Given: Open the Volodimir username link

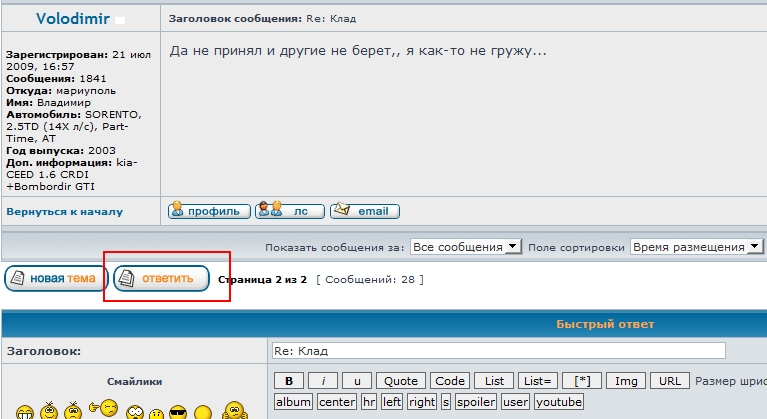Looking at the screenshot, I should pyautogui.click(x=72, y=18).
